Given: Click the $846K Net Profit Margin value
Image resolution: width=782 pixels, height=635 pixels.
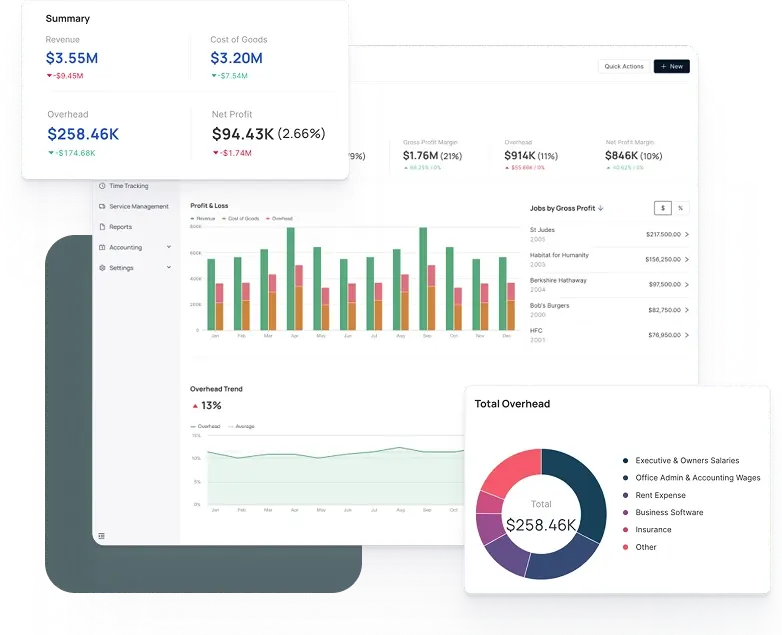Looking at the screenshot, I should [x=621, y=156].
